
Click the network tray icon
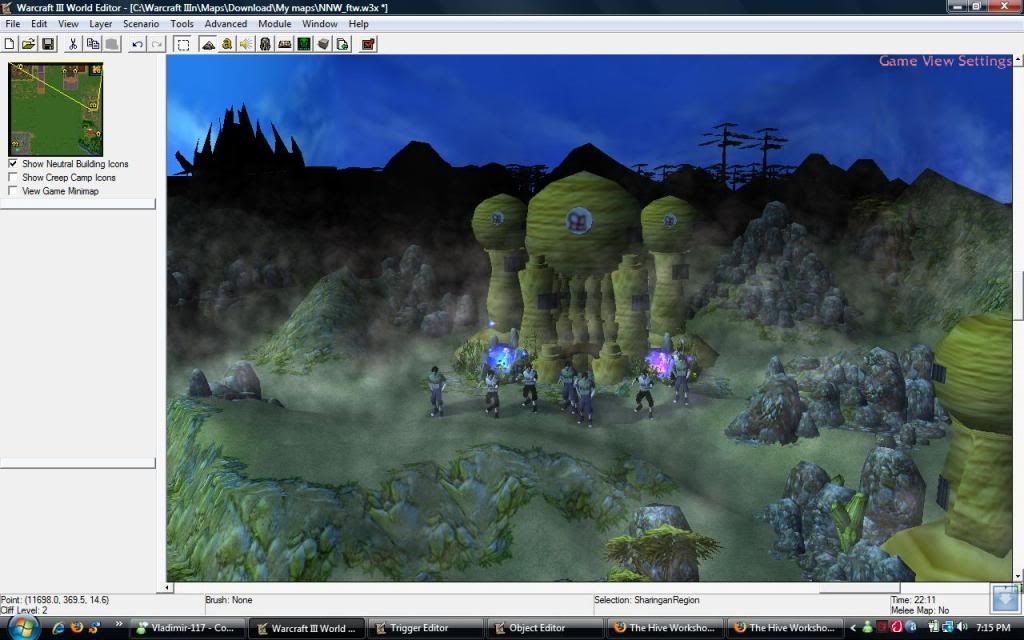(x=948, y=628)
